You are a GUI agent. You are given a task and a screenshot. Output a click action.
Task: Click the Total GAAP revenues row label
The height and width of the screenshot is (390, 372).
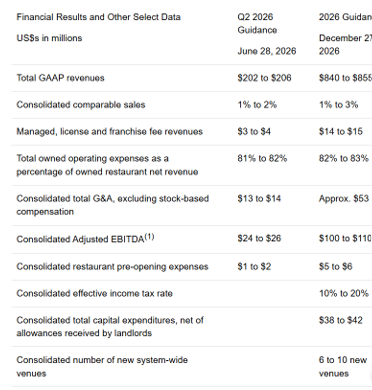[x=60, y=78]
